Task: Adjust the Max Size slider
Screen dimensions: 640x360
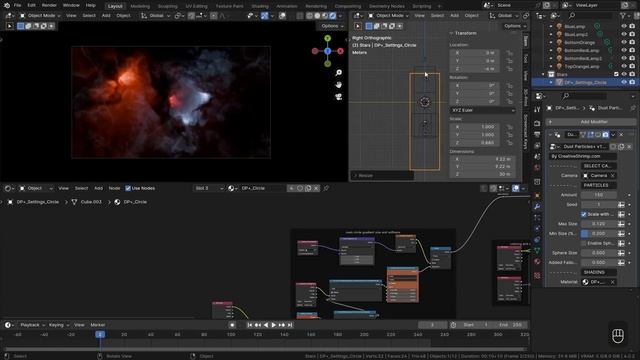Action: point(599,224)
